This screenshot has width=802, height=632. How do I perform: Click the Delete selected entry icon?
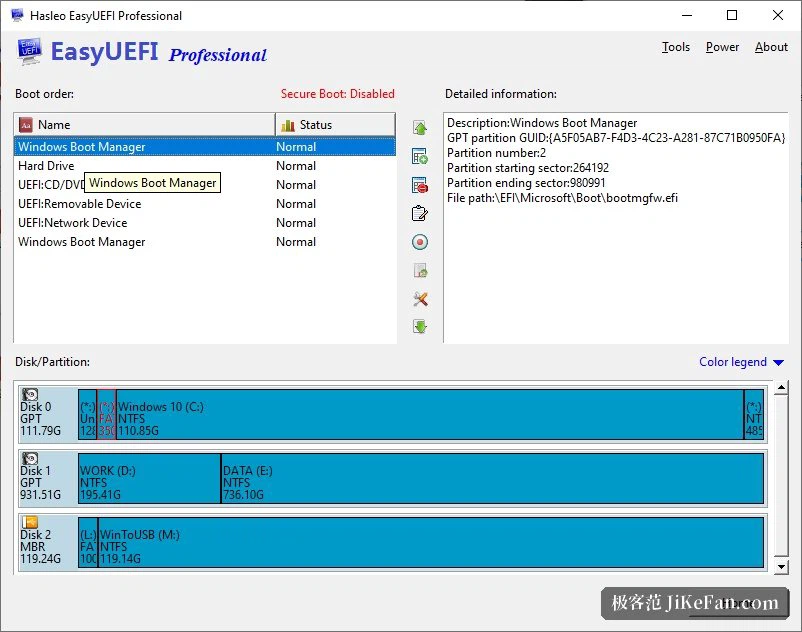point(420,185)
